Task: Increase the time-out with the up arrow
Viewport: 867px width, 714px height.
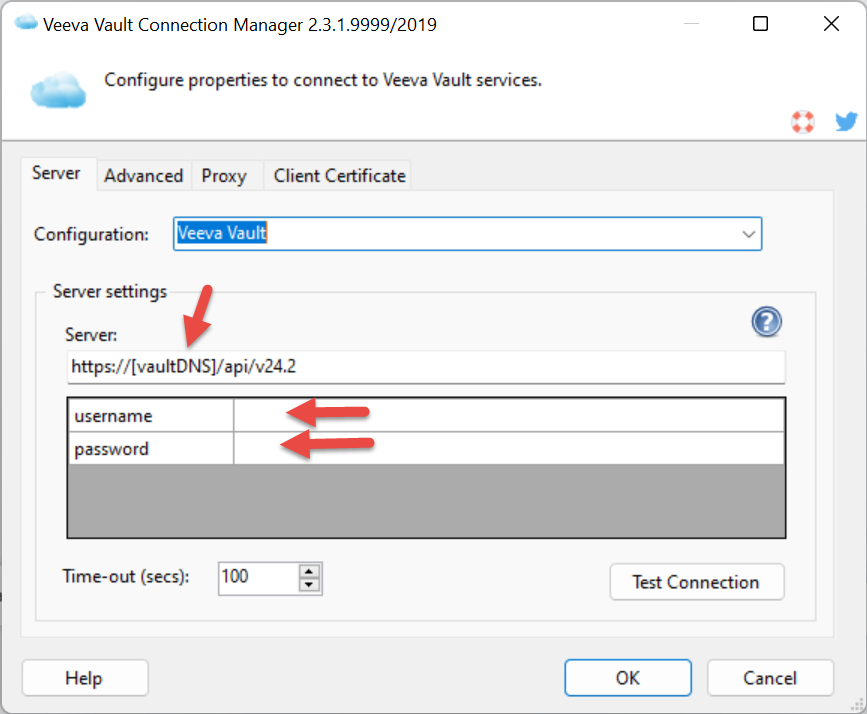Action: pos(309,572)
